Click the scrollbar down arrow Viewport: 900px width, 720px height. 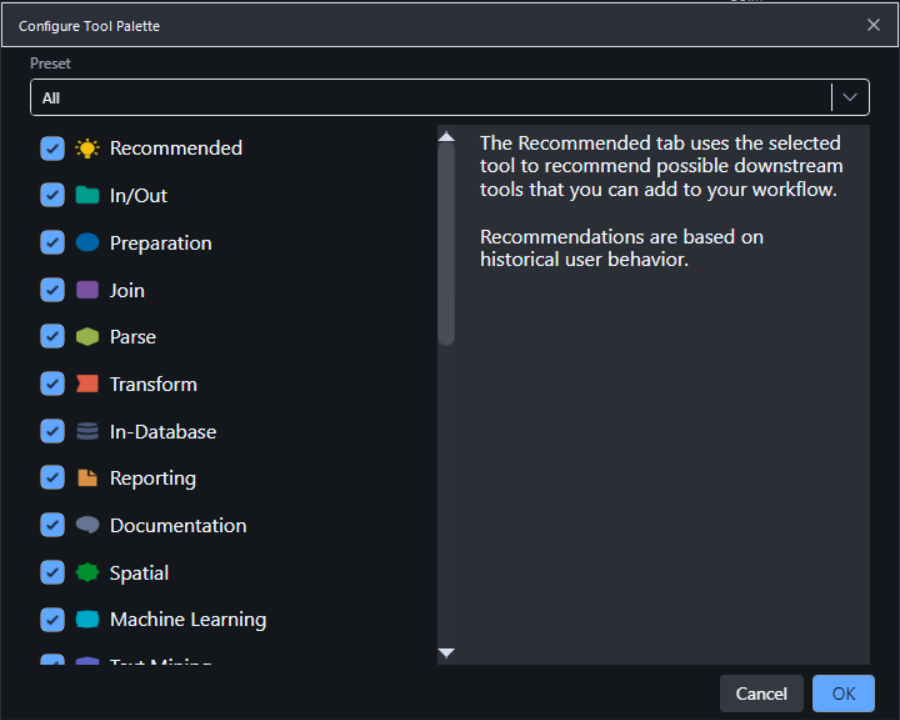click(x=446, y=652)
